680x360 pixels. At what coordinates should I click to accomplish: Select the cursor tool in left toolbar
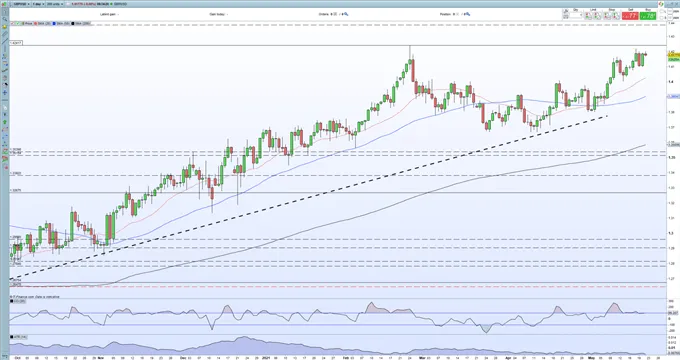click(x=5, y=12)
